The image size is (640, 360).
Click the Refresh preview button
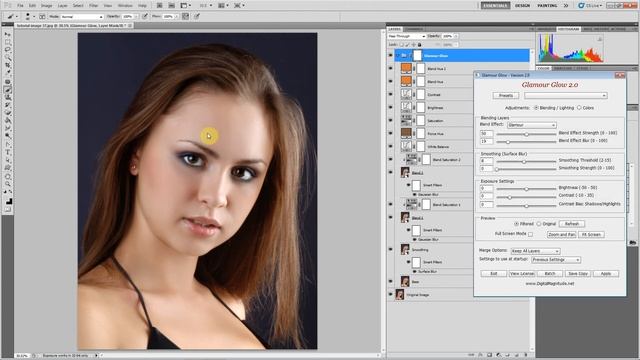(572, 224)
